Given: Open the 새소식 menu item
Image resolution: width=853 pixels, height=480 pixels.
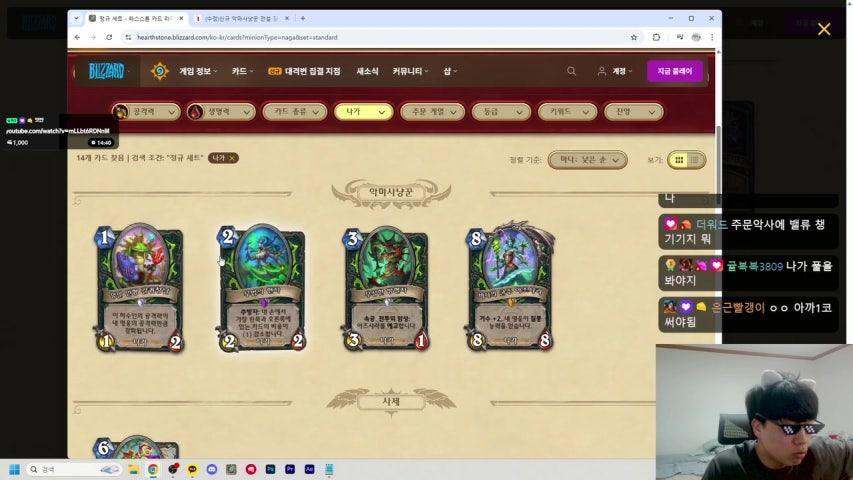Looking at the screenshot, I should (x=367, y=71).
